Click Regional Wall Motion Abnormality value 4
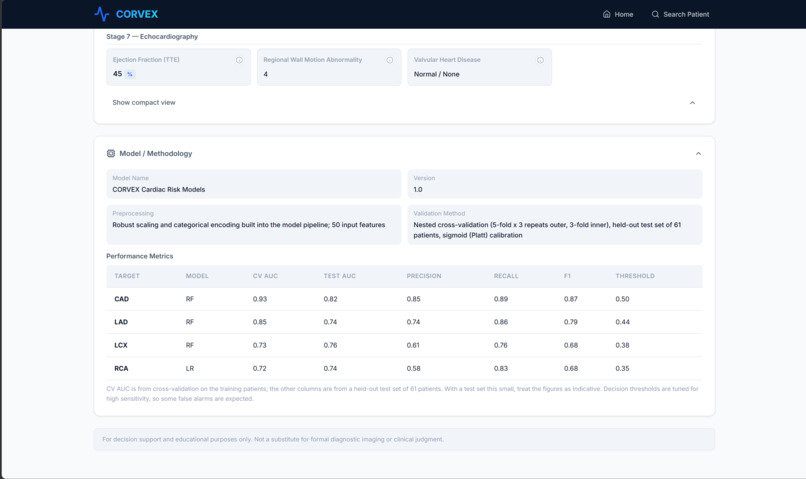The image size is (806, 479). point(265,74)
